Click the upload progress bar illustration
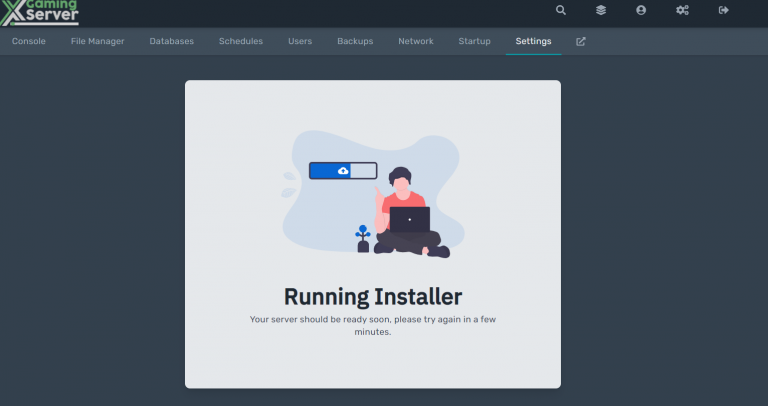 click(x=343, y=171)
